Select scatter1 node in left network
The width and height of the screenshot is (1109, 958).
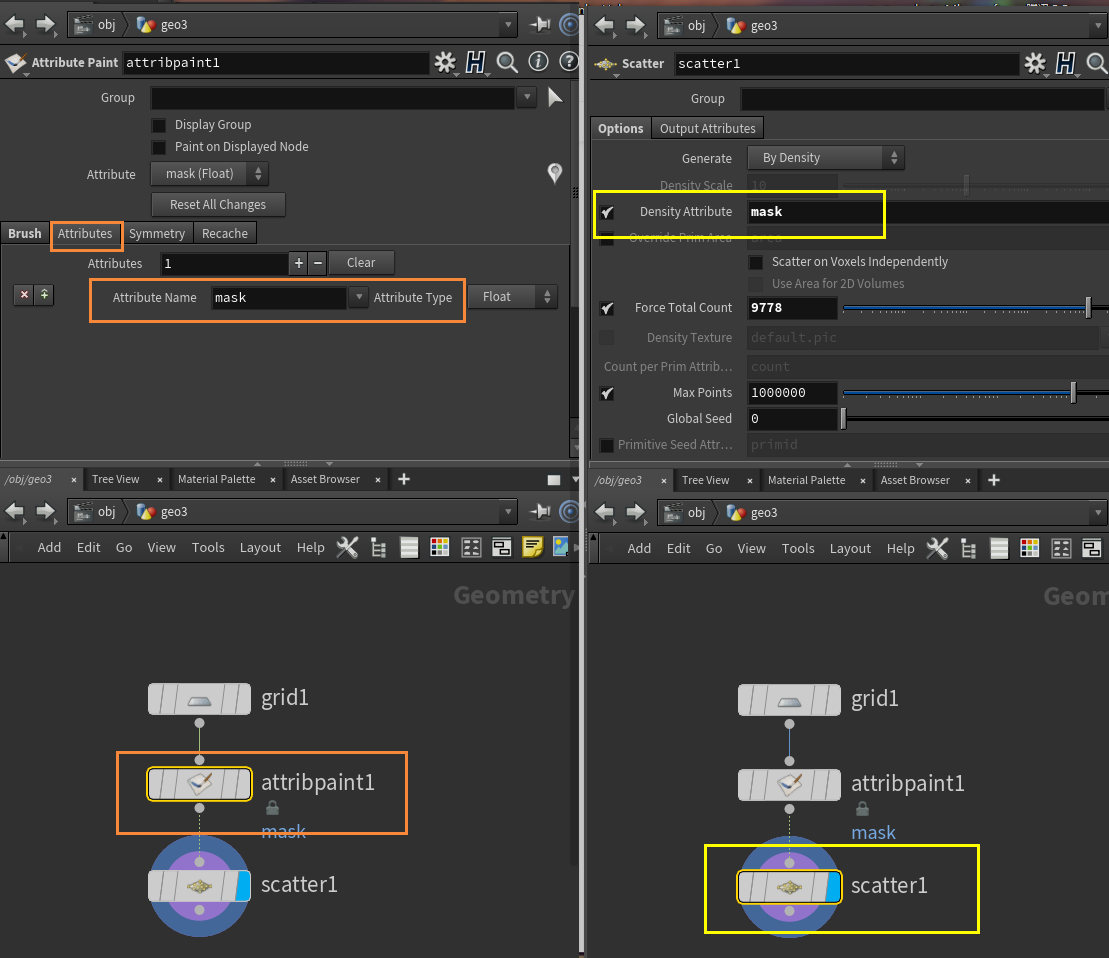pyautogui.click(x=199, y=886)
